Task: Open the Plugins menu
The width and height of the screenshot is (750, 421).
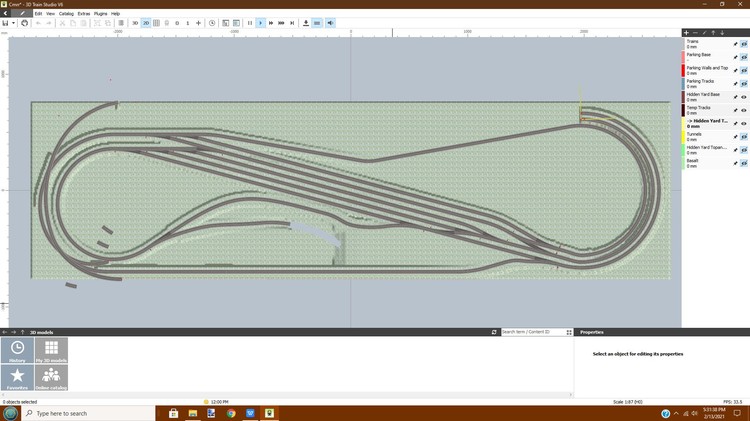Action: click(x=100, y=13)
